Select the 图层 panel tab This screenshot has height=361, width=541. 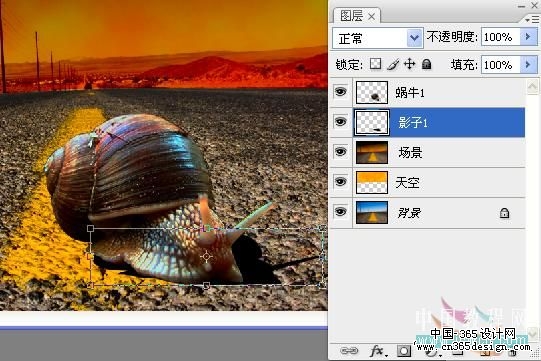pos(357,16)
